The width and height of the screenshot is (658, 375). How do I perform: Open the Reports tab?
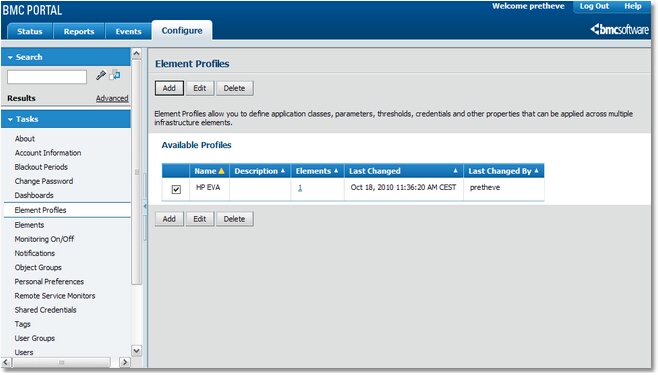(79, 31)
